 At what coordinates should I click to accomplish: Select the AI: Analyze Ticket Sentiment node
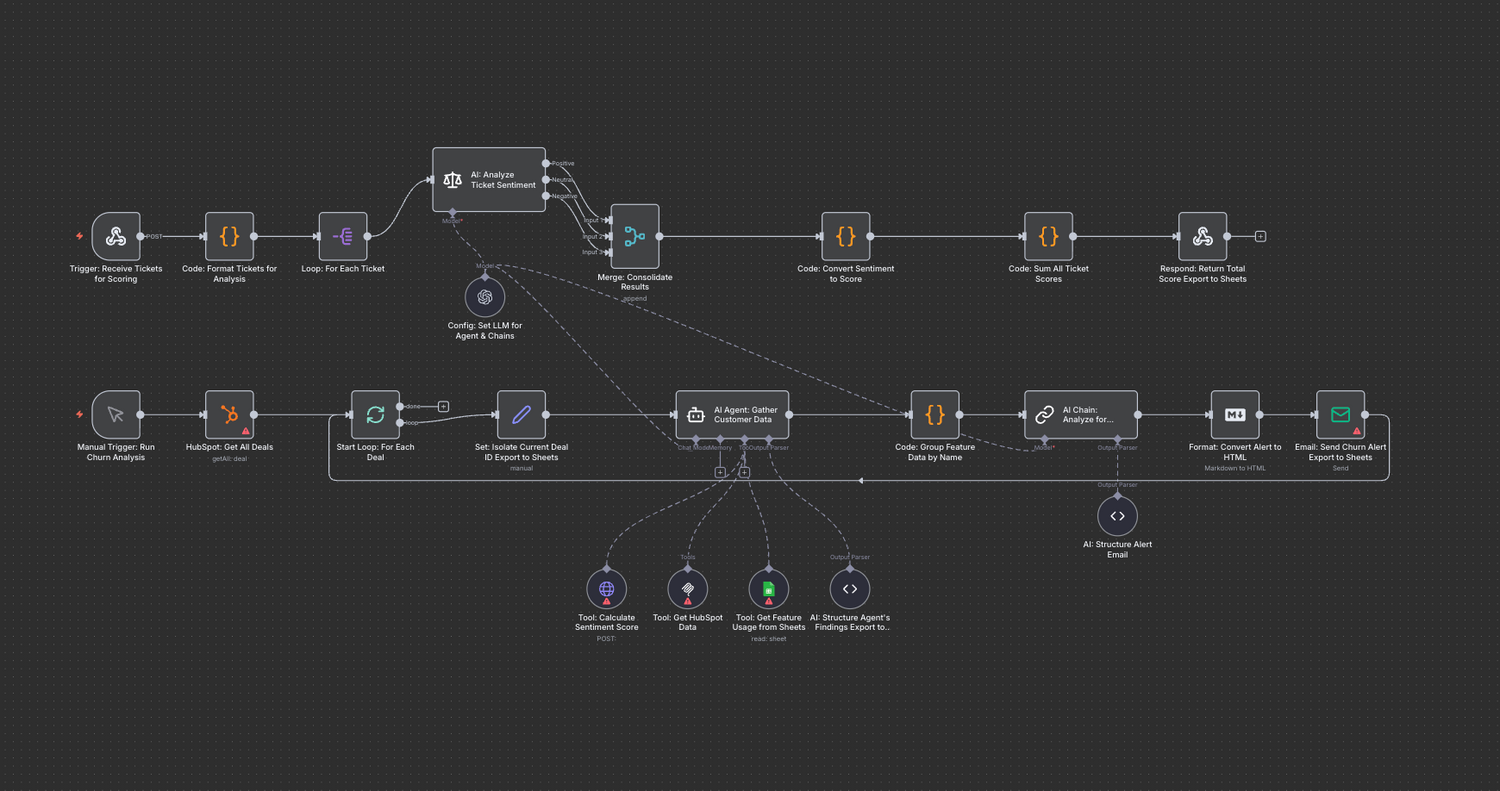pyautogui.click(x=489, y=180)
